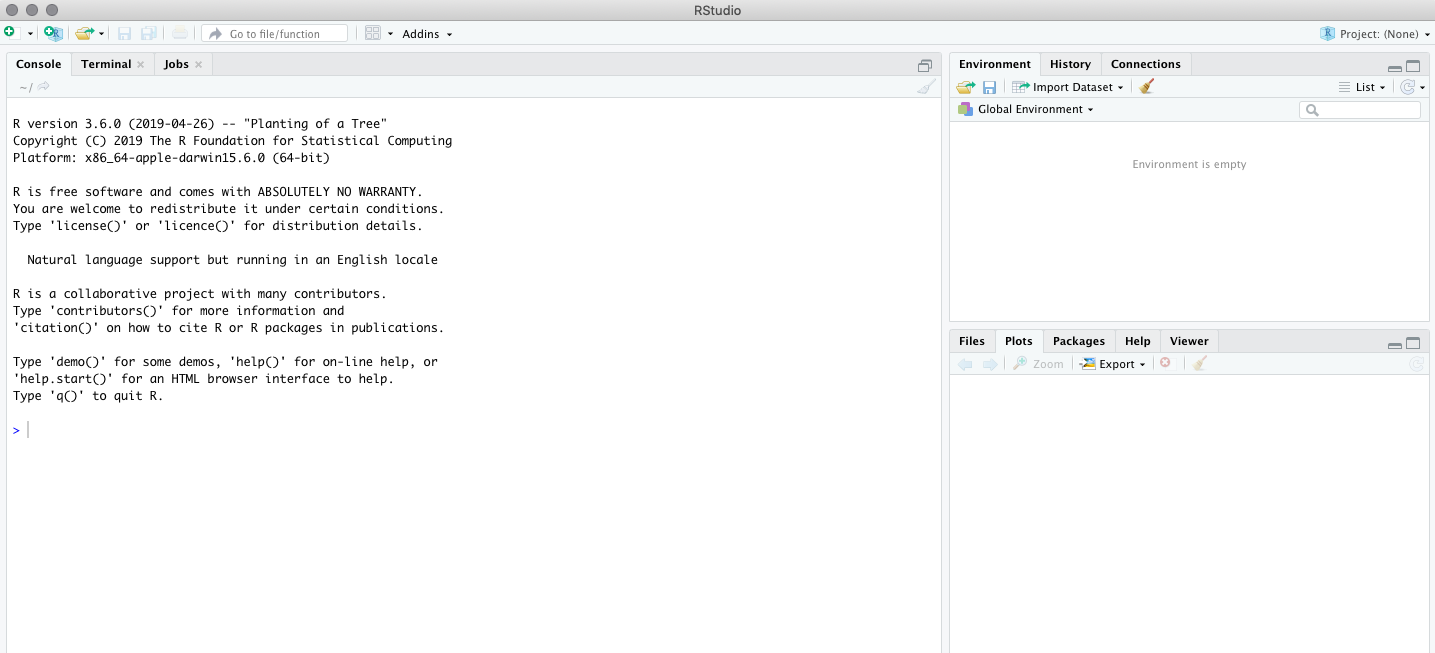The image size is (1435, 653).
Task: Create a new R project
Action: coord(53,33)
